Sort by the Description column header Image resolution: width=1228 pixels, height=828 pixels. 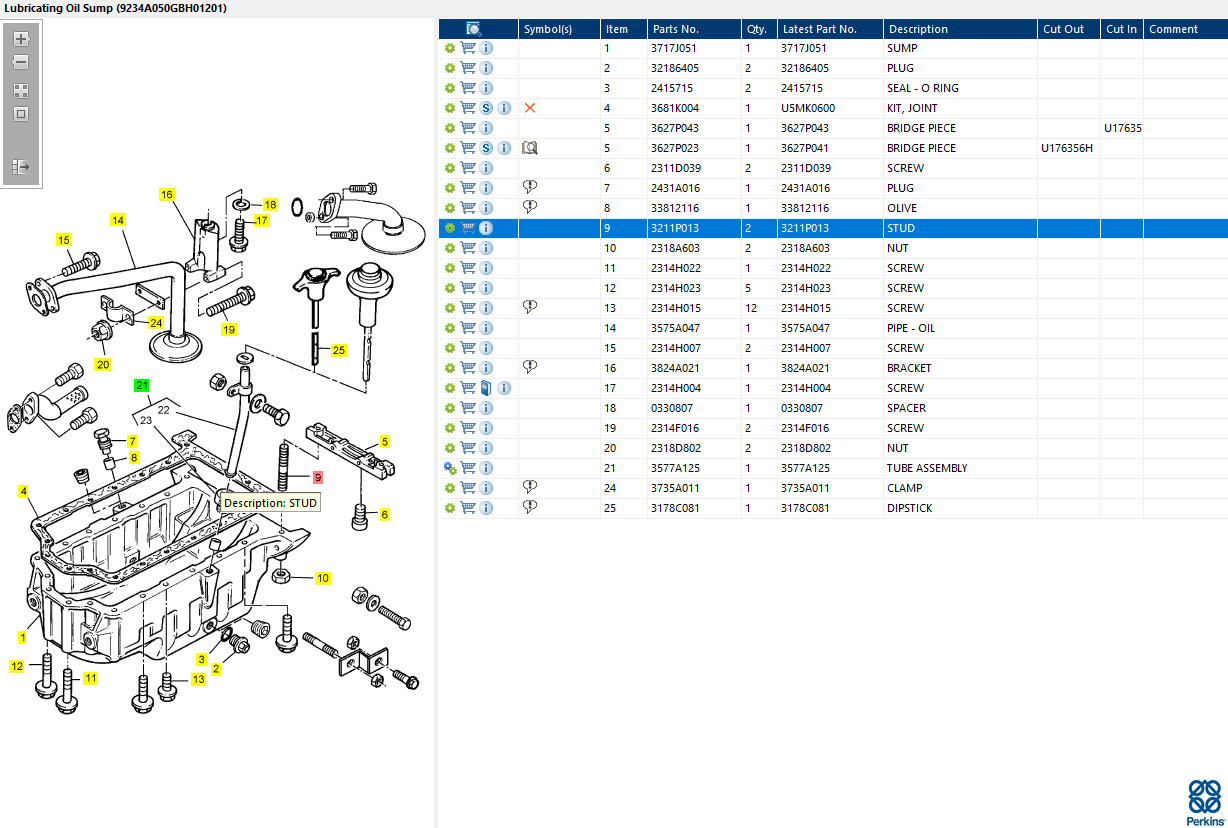960,29
